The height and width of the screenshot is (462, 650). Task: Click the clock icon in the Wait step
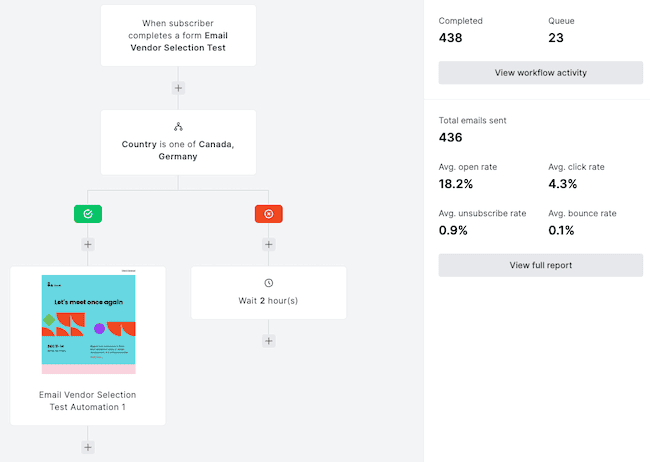(x=268, y=283)
